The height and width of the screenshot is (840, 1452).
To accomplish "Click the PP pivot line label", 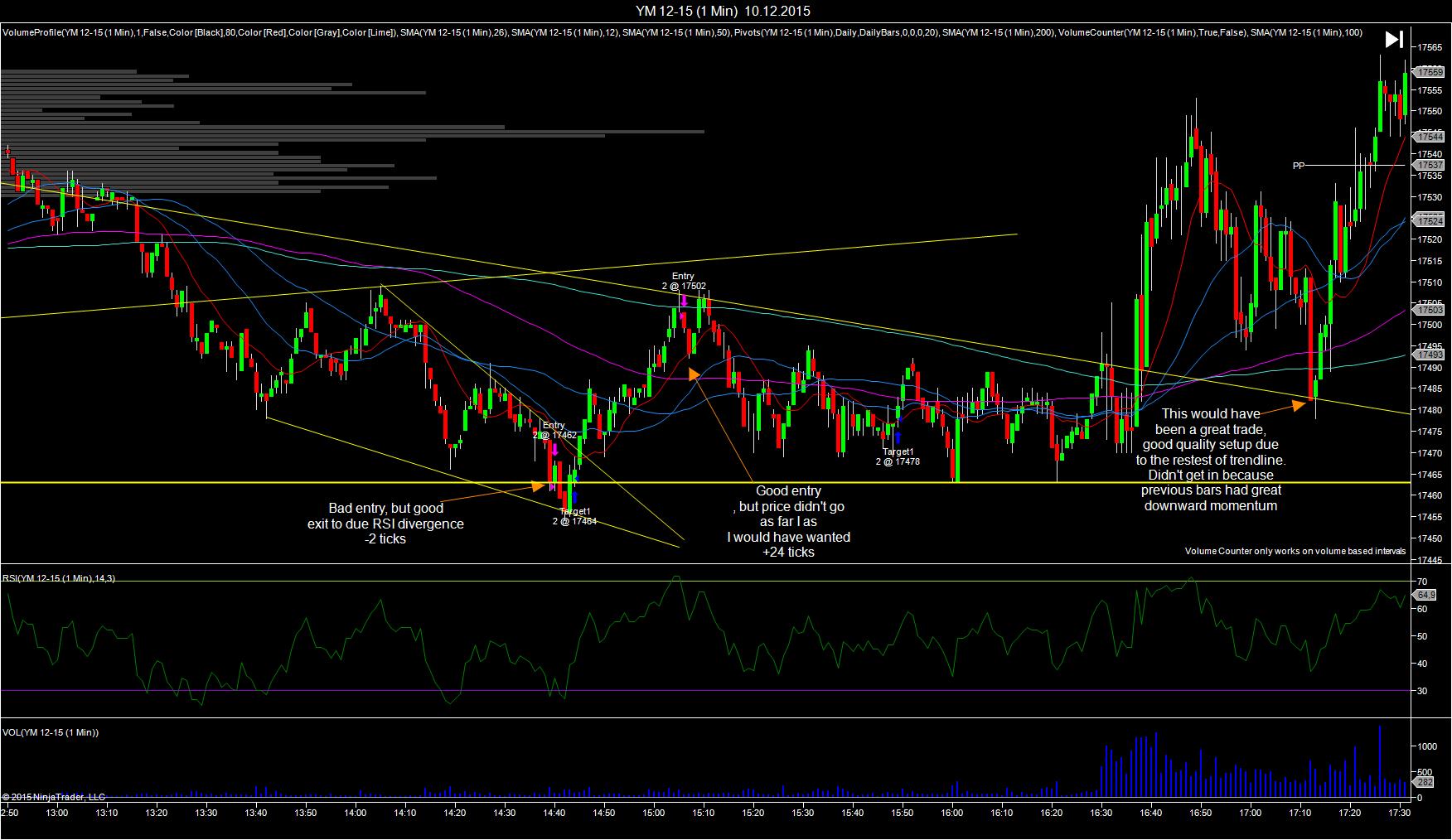I will (1299, 166).
